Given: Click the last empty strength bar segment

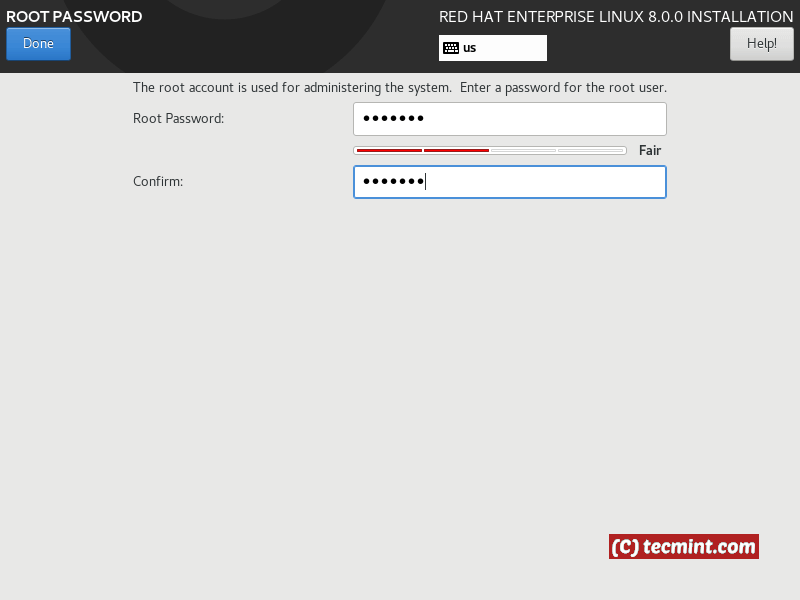Looking at the screenshot, I should tap(590, 150).
